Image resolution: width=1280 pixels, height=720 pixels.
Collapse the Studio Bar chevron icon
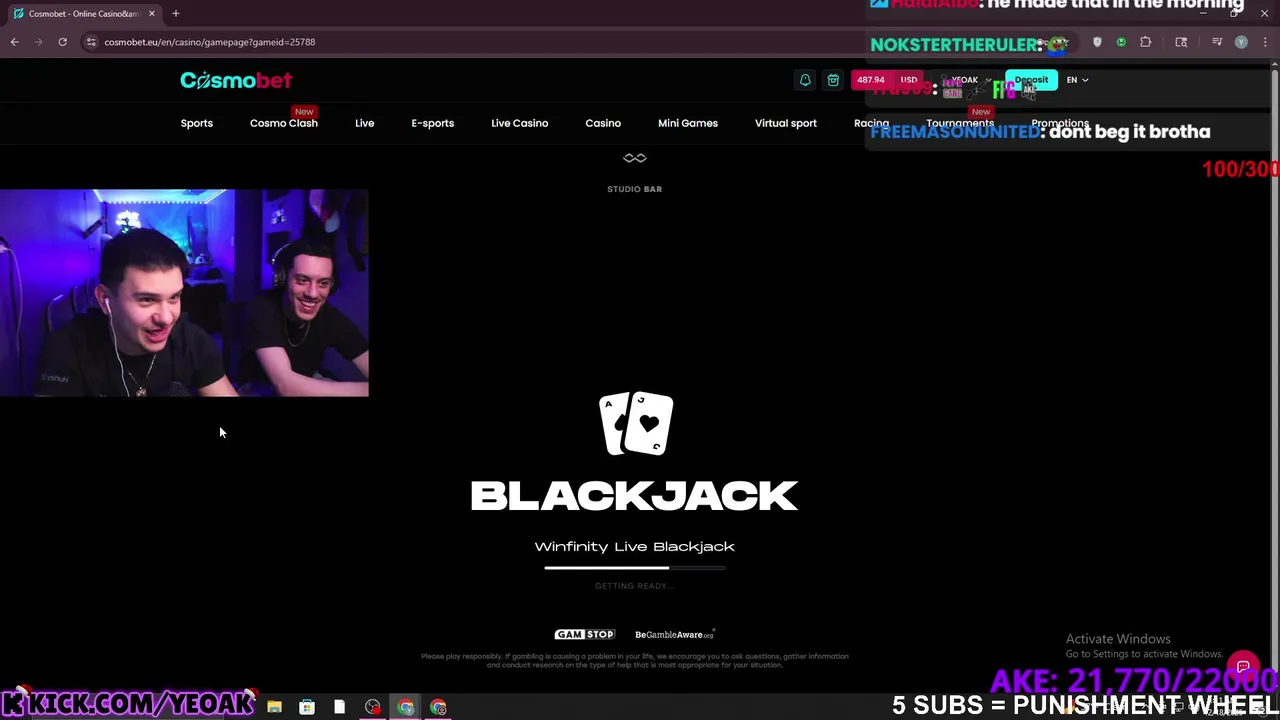[635, 157]
